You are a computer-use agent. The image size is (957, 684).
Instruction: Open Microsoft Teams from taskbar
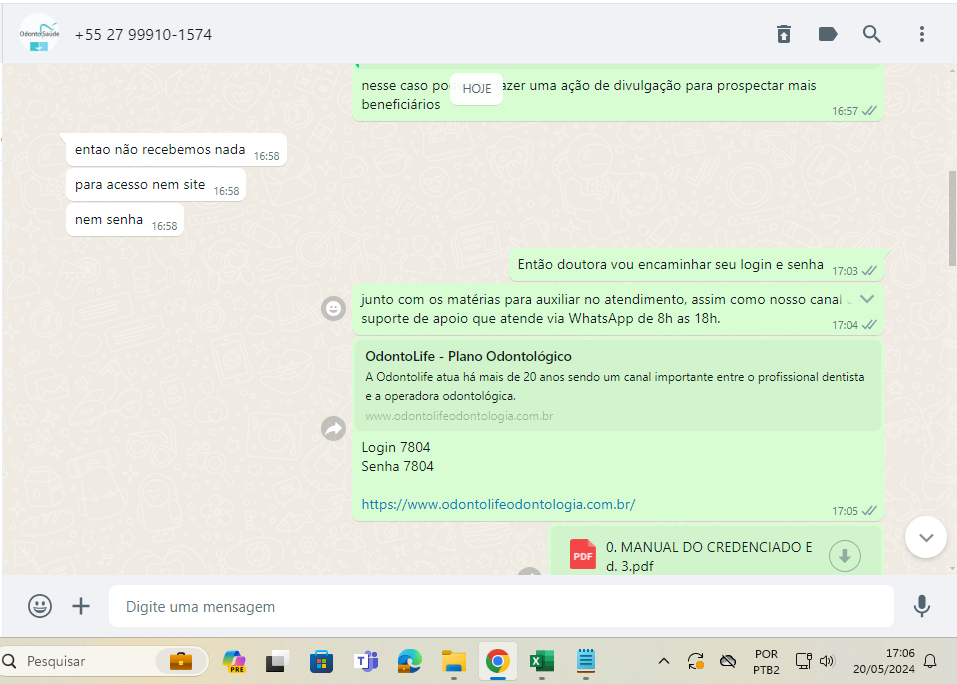pyautogui.click(x=366, y=661)
